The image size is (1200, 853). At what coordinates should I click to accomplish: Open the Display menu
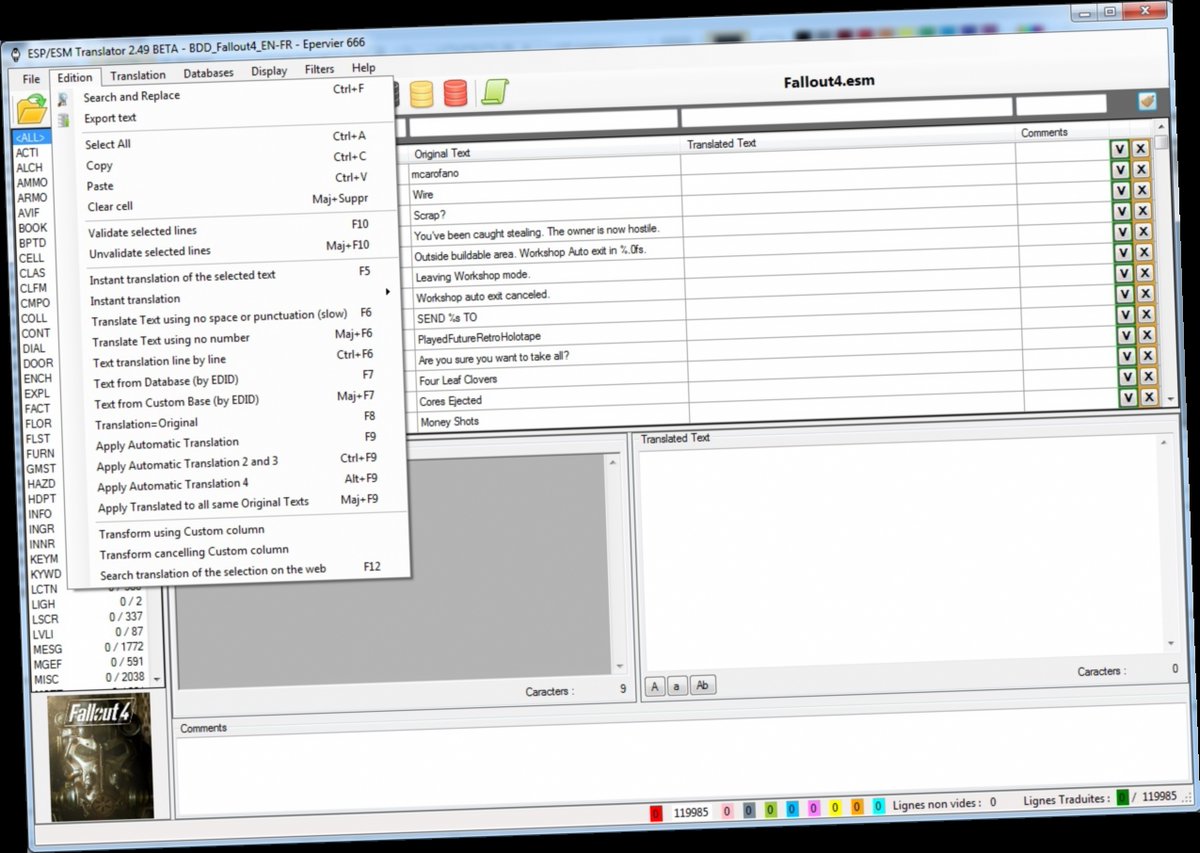click(269, 71)
